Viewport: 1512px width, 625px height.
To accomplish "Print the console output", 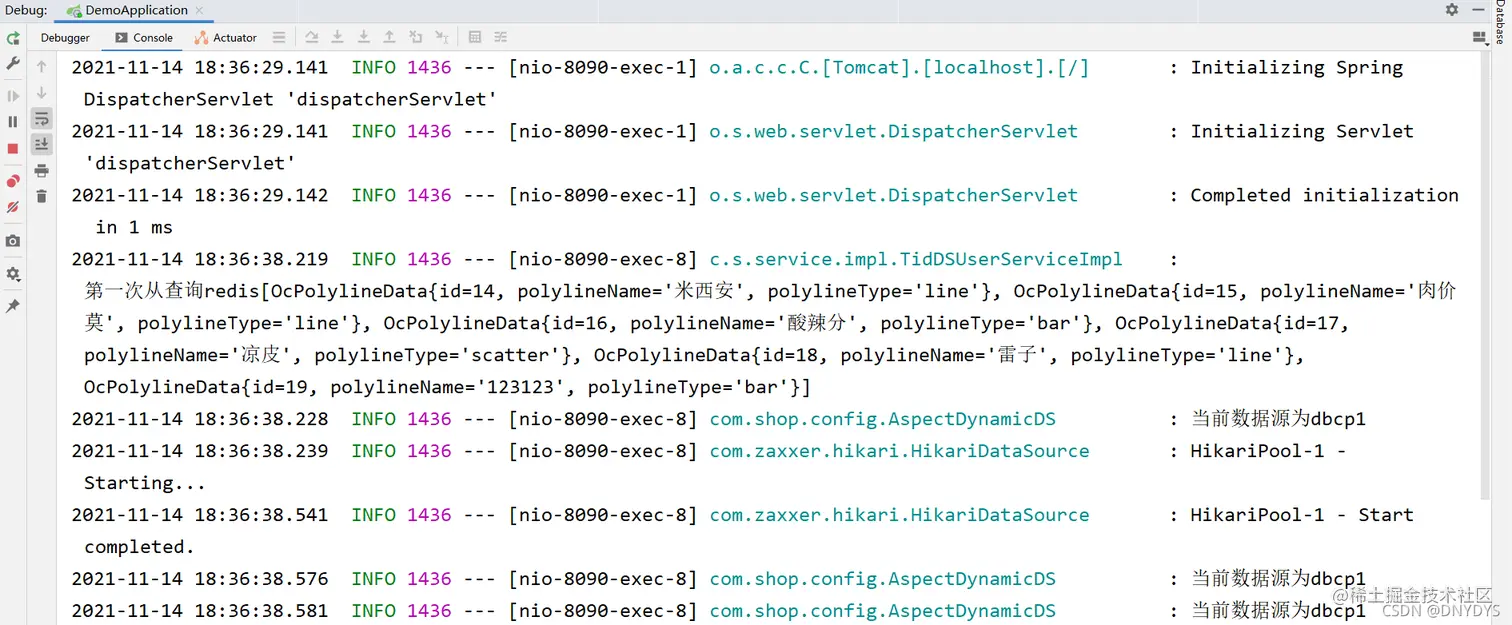I will coord(41,171).
